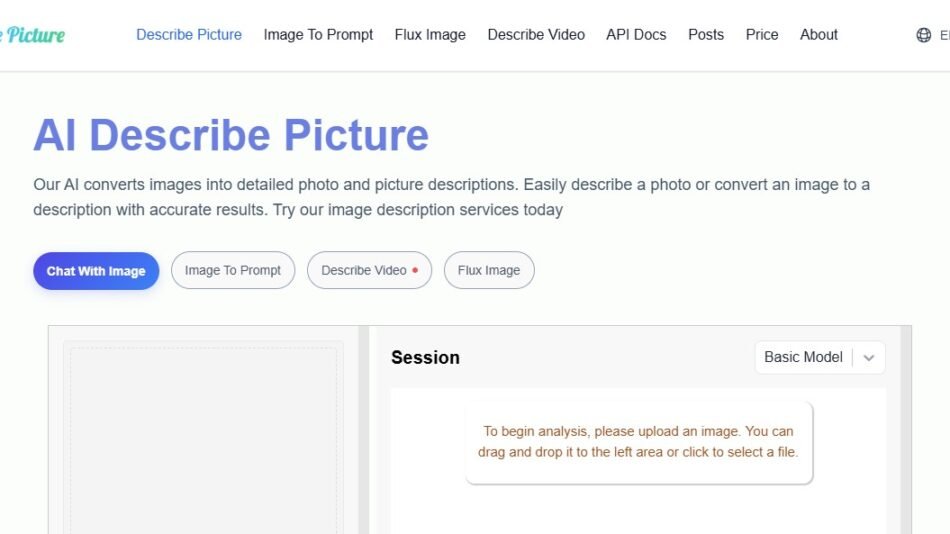This screenshot has height=534, width=950.
Task: Click the AI Describe Picture heading
Action: (231, 135)
